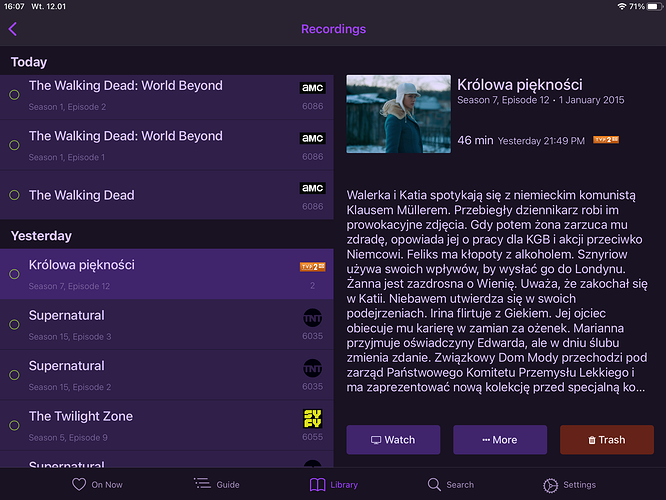Watch the selected recording
This screenshot has height=500, width=666.
(x=393, y=440)
